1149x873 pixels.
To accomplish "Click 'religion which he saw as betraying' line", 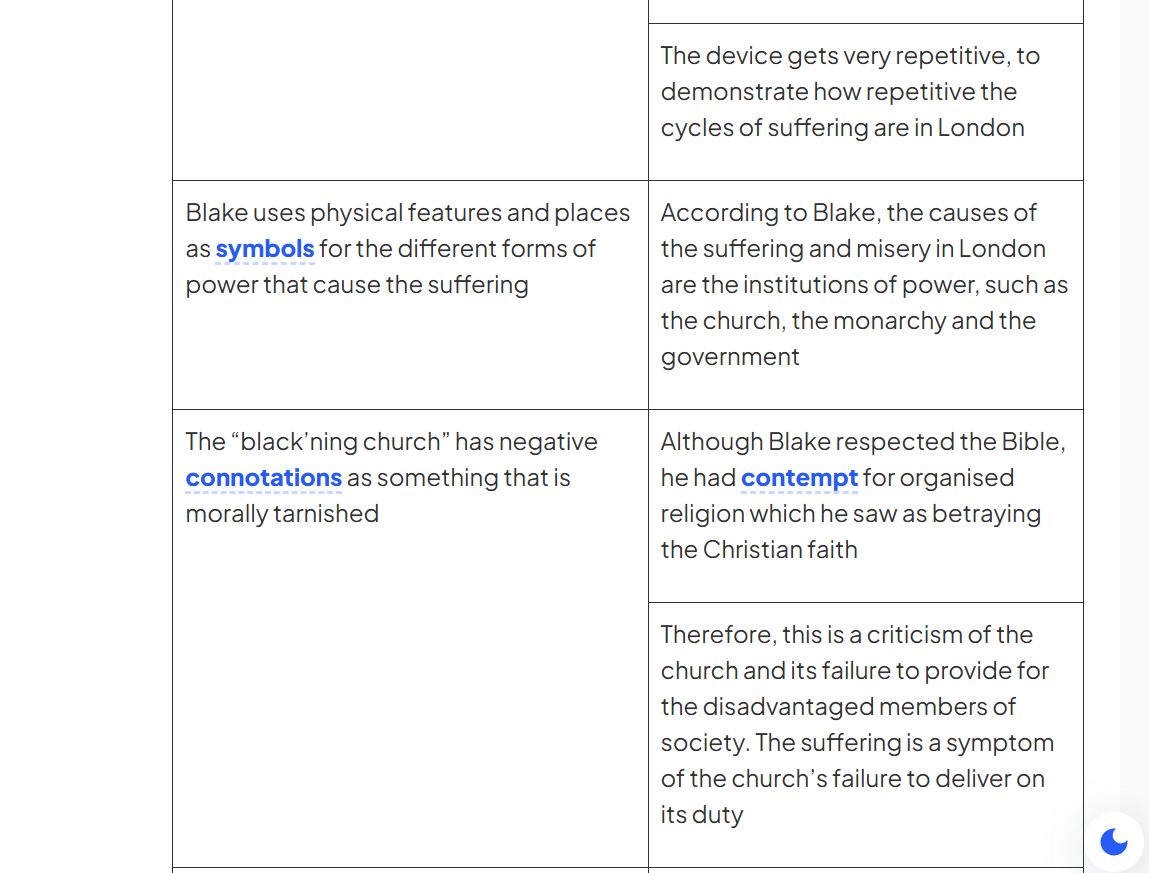I will coord(851,514).
